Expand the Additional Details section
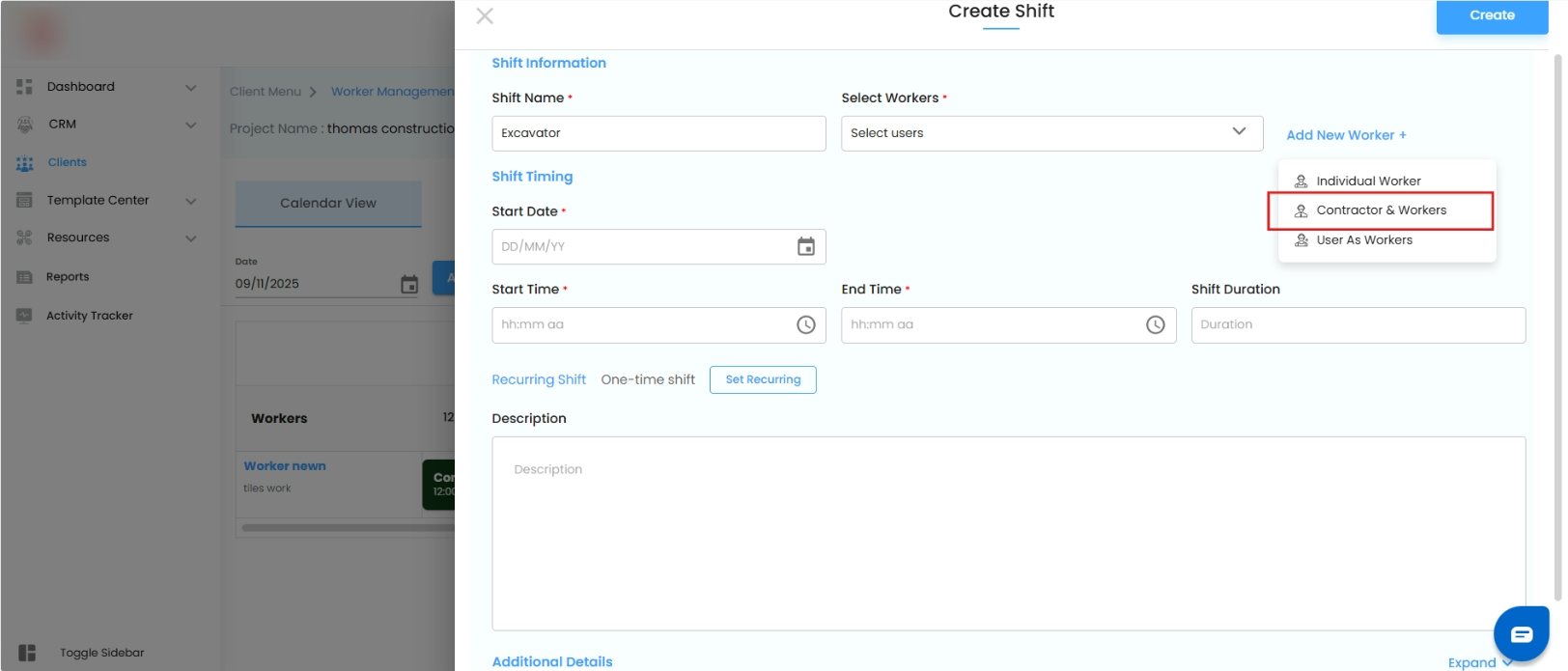The height and width of the screenshot is (671, 1568). [1479, 662]
